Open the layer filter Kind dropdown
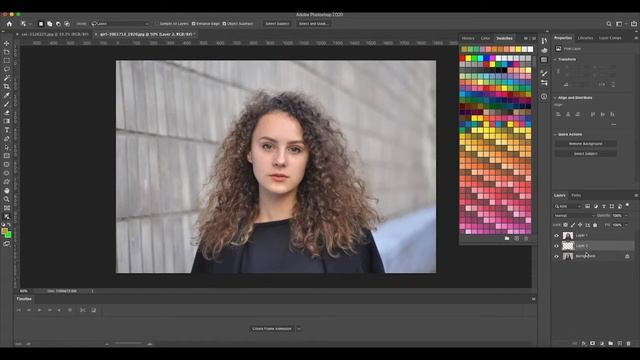Viewport: 640px width, 360px height. [568, 206]
